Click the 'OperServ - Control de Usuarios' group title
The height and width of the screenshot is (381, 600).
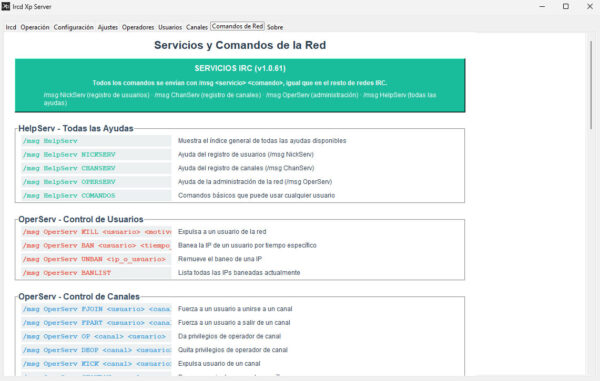pyautogui.click(x=81, y=220)
